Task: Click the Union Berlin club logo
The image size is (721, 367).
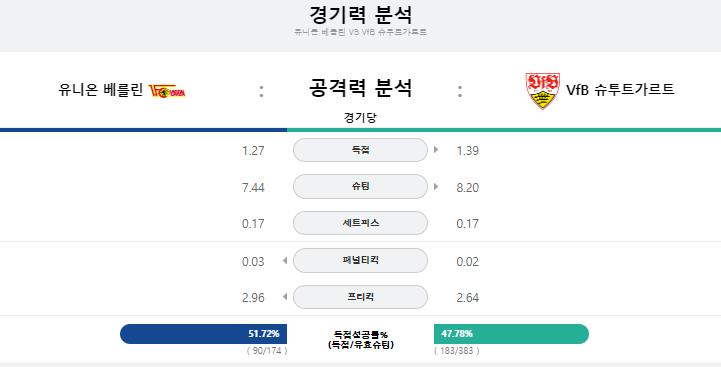Action: point(166,91)
